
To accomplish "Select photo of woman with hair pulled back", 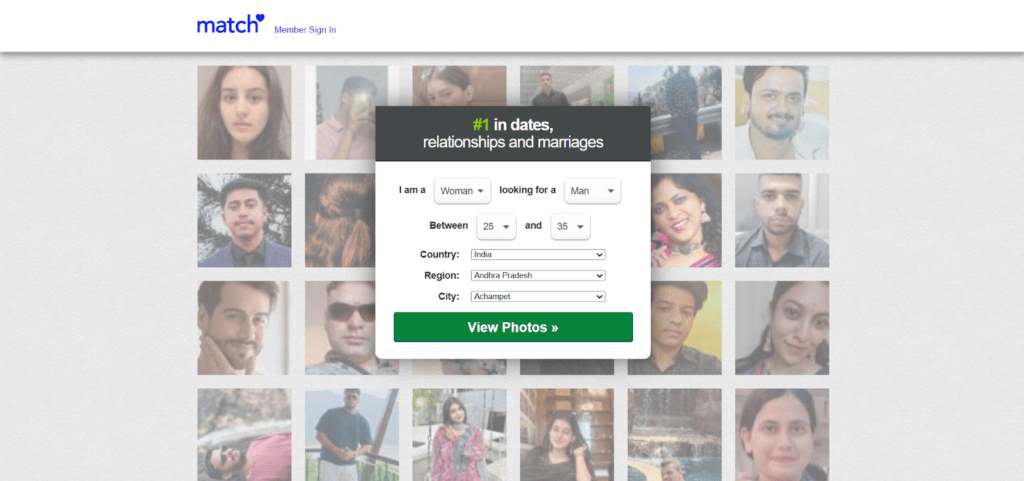I will (782, 435).
